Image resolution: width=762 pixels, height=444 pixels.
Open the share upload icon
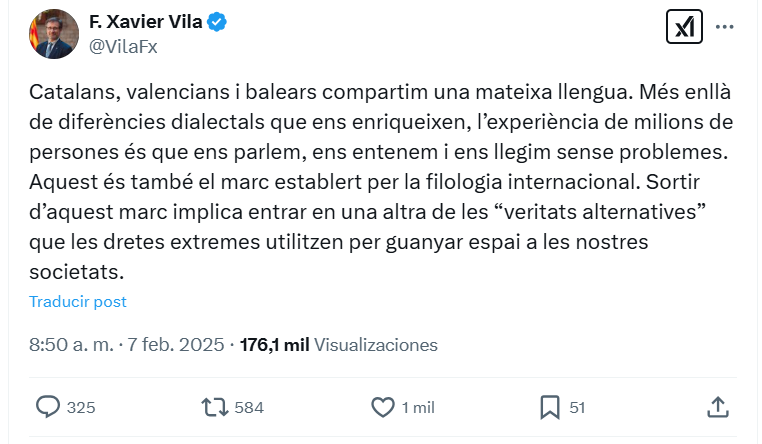click(x=717, y=406)
